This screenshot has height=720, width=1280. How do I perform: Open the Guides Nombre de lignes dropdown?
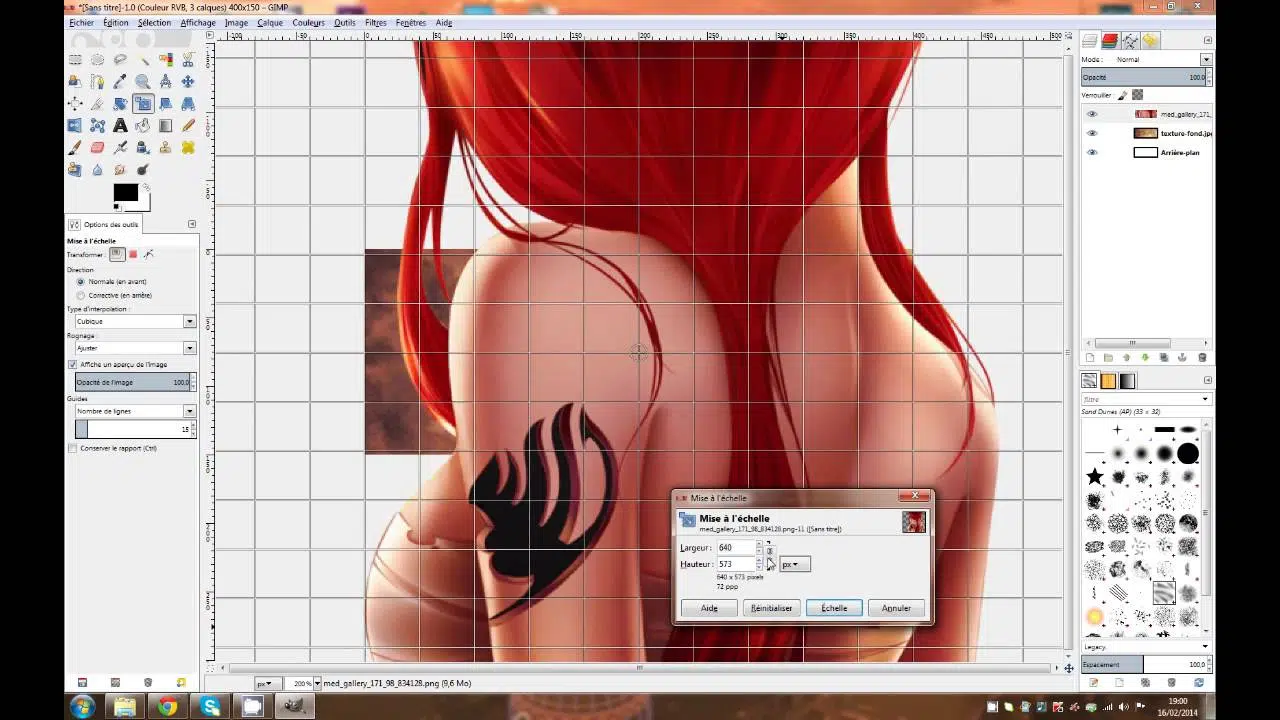[x=135, y=411]
